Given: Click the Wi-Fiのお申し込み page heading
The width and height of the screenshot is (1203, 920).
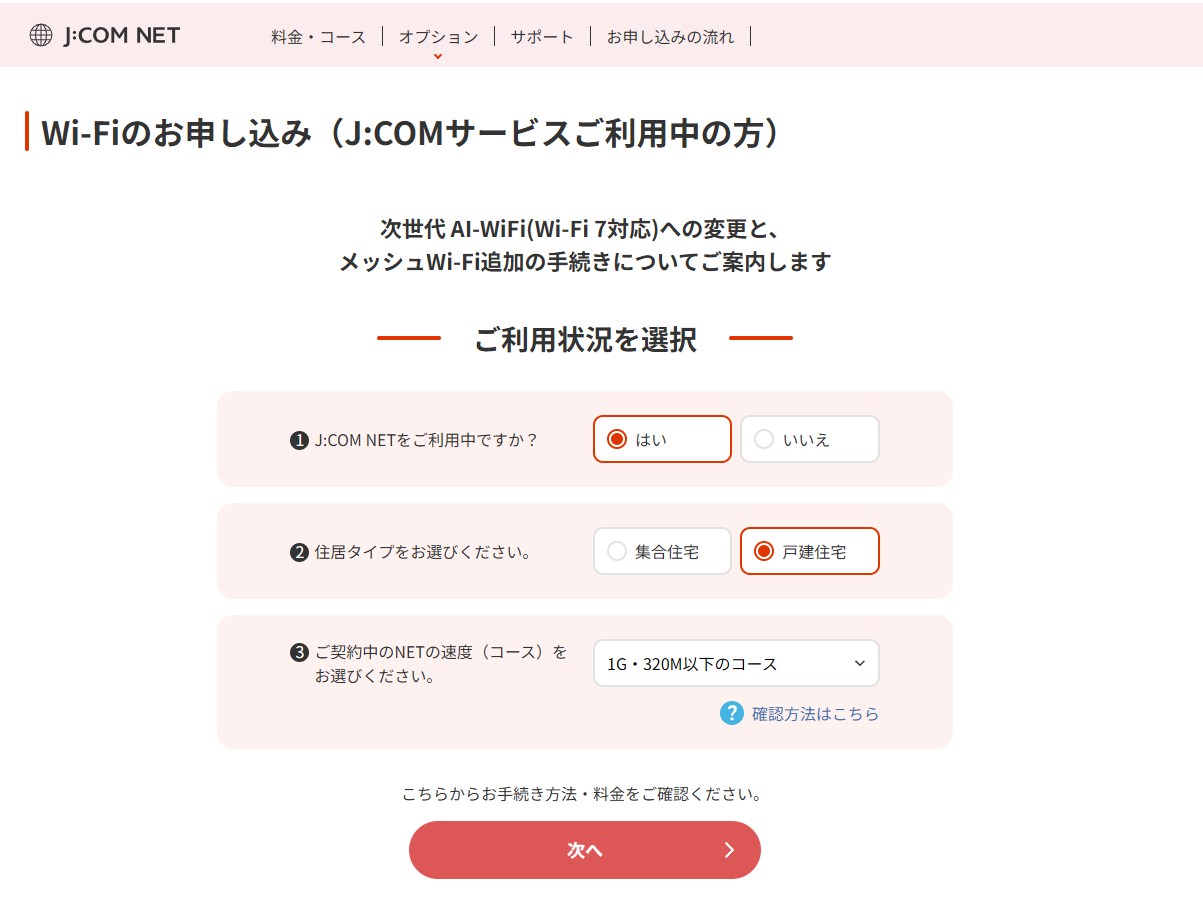Looking at the screenshot, I should [410, 132].
